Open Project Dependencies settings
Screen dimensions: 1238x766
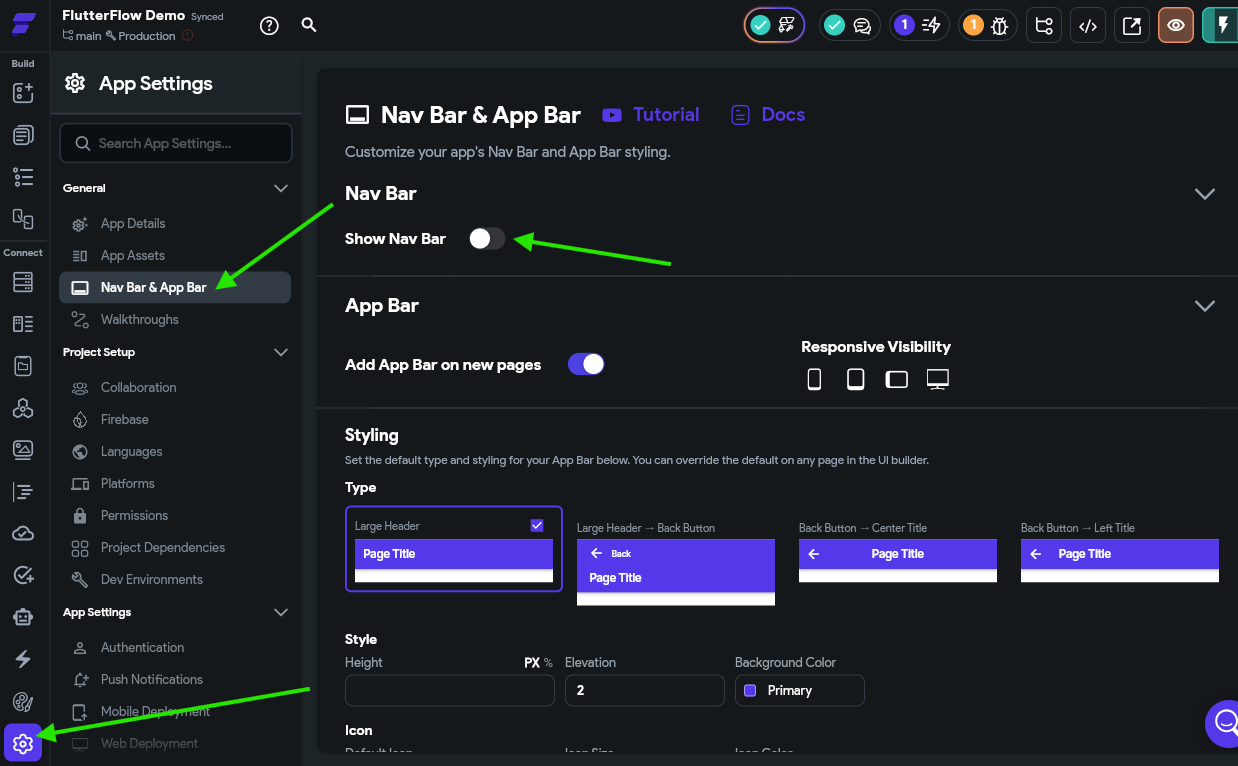click(x=175, y=547)
